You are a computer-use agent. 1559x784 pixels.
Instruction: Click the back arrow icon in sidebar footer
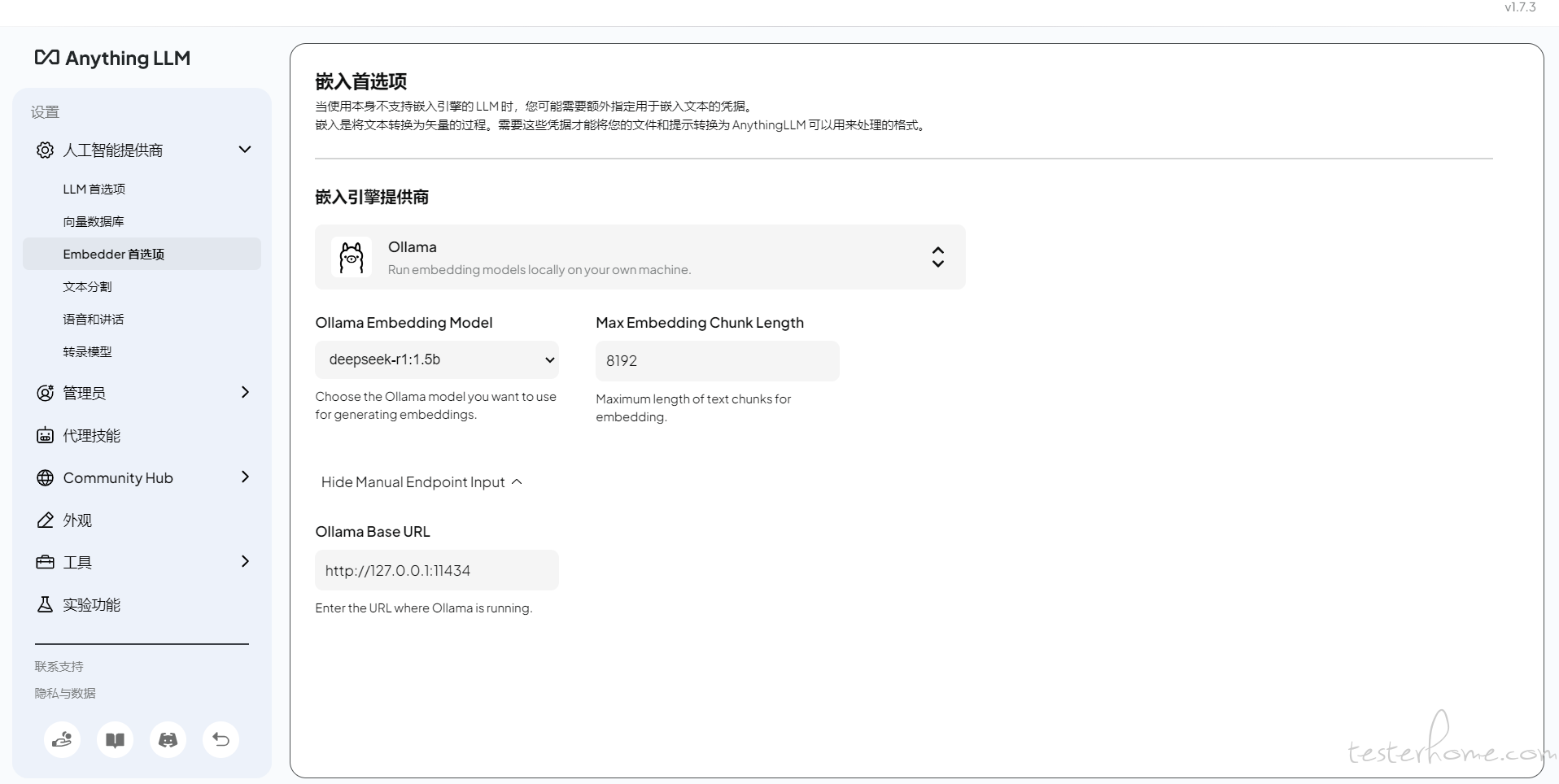221,739
